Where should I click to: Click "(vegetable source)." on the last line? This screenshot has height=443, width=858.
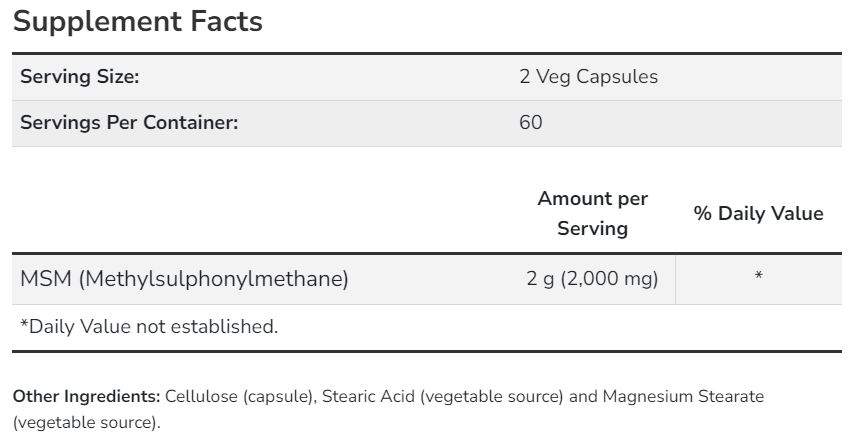point(86,422)
